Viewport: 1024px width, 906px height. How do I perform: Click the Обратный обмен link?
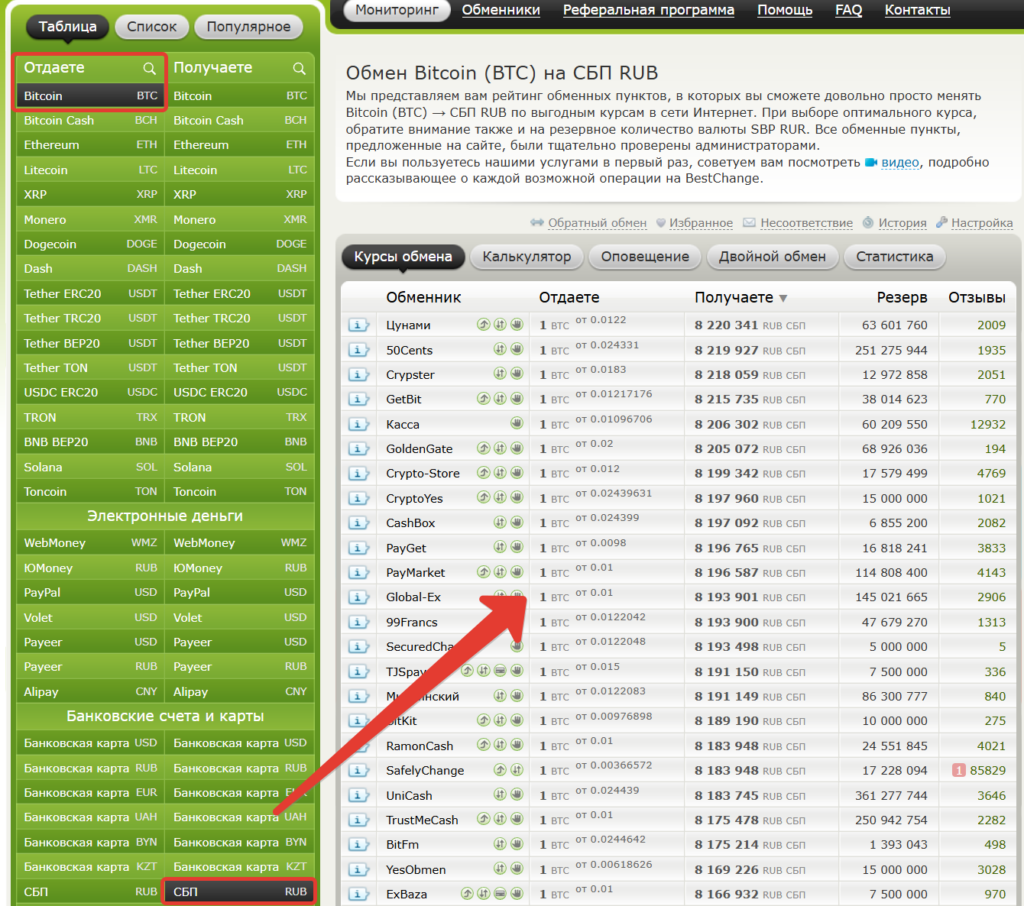(596, 223)
